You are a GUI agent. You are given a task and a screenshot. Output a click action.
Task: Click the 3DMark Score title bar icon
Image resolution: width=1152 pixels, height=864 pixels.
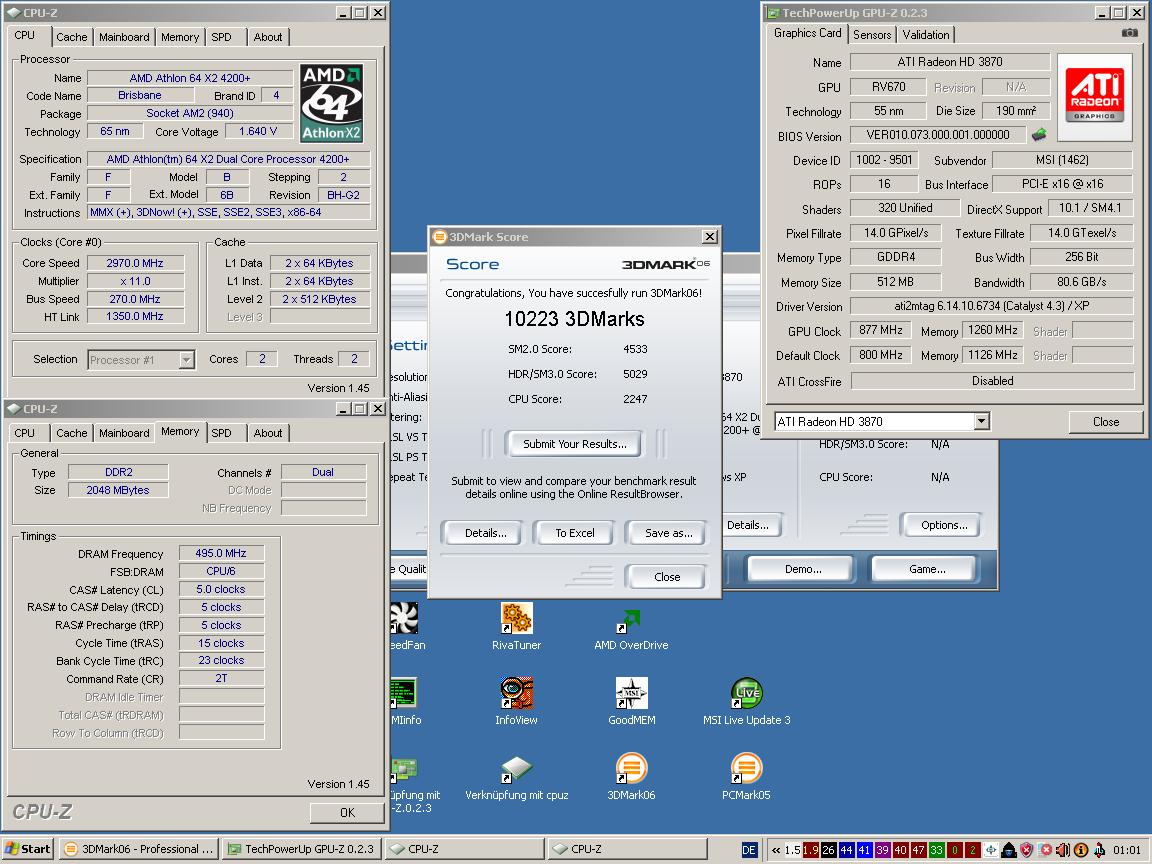(439, 237)
